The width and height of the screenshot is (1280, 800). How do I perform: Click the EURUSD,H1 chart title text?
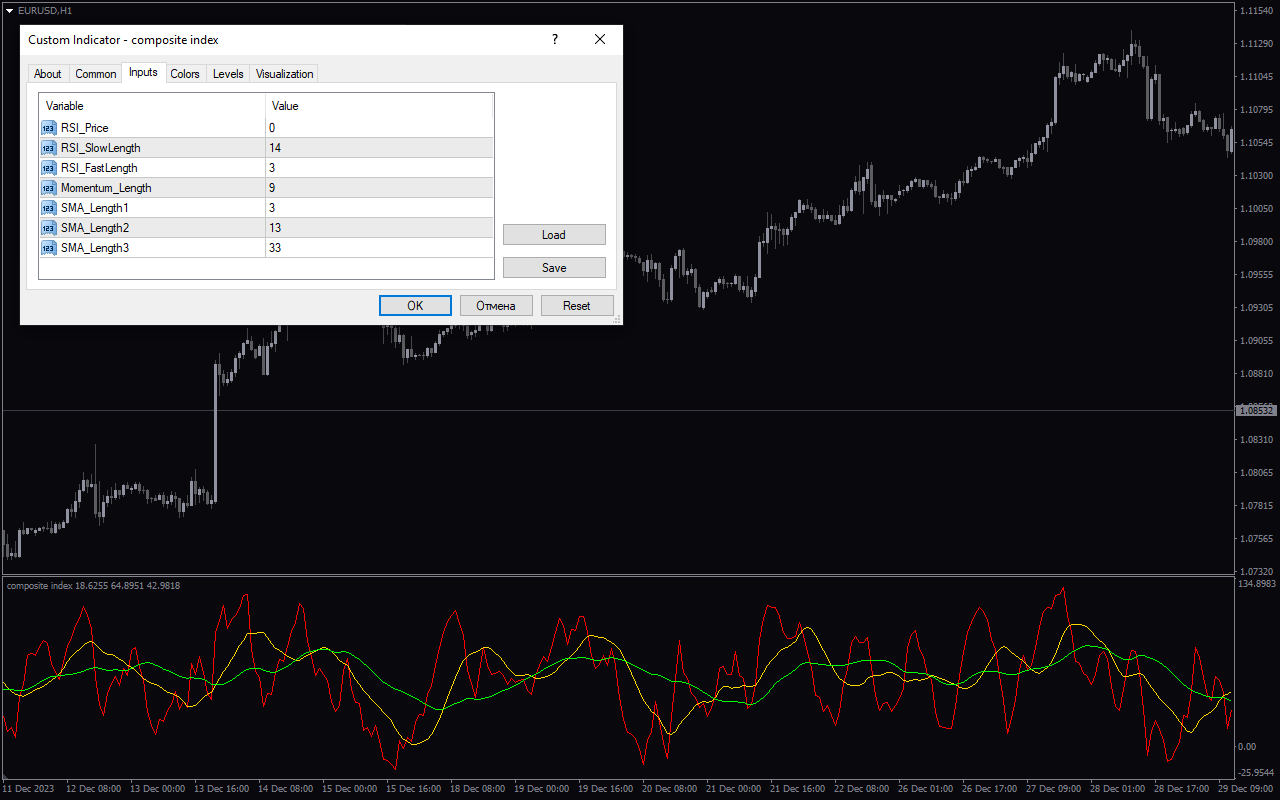(45, 10)
